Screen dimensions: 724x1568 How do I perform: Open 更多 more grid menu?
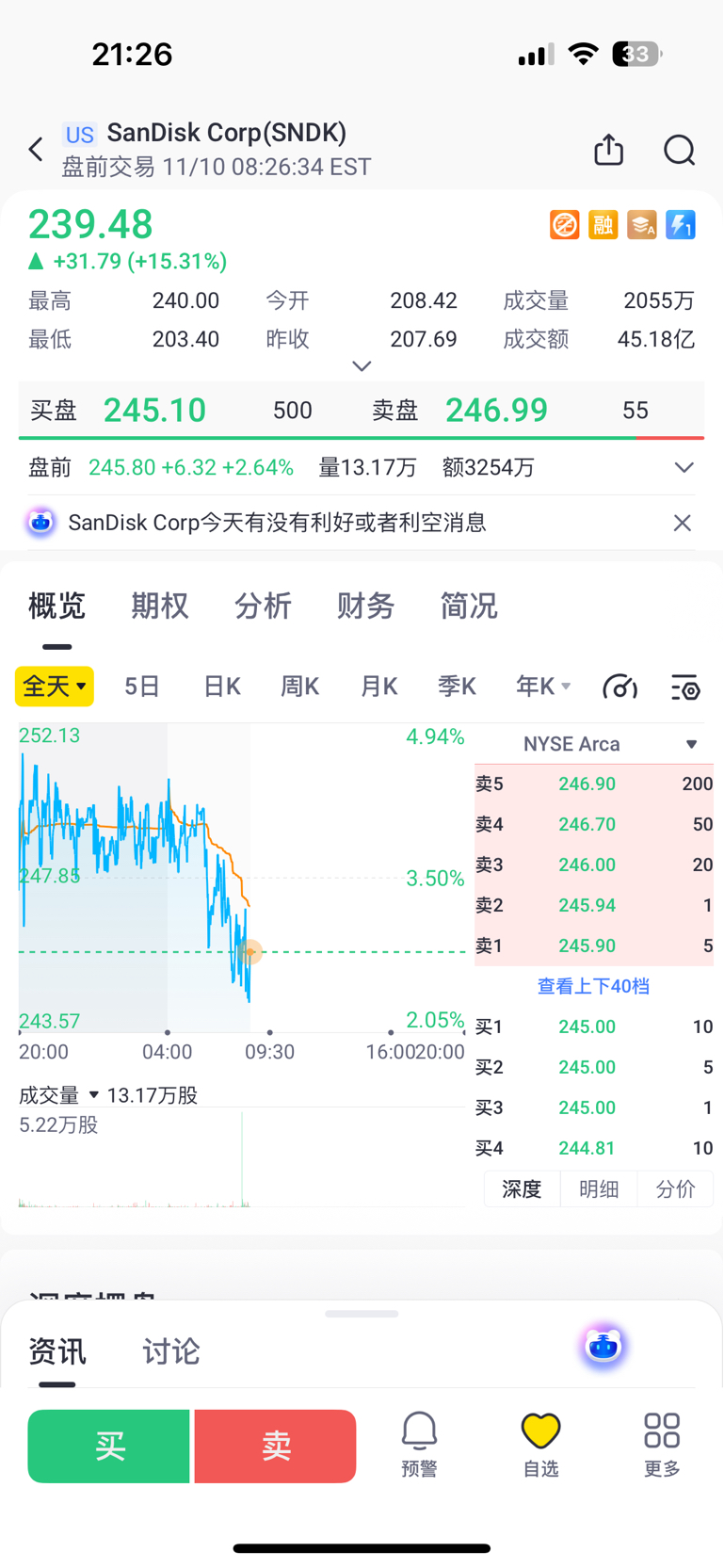pos(662,1445)
